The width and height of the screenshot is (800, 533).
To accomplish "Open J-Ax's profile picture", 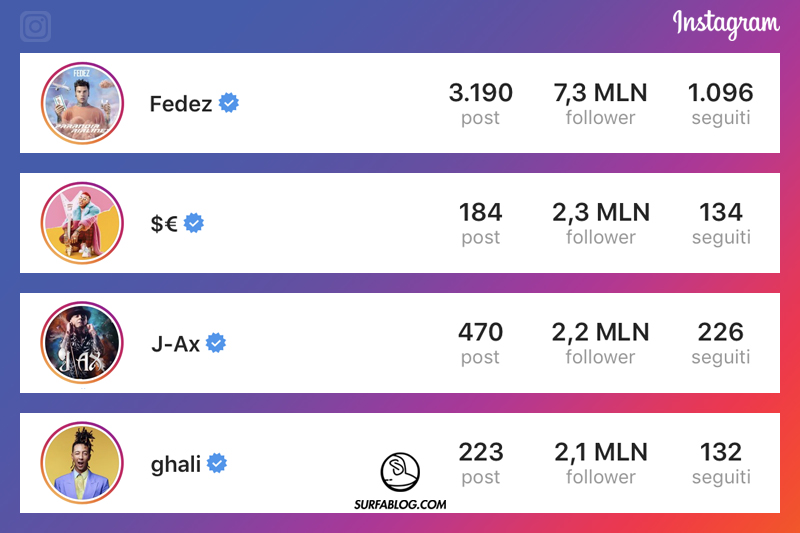I will [x=81, y=343].
